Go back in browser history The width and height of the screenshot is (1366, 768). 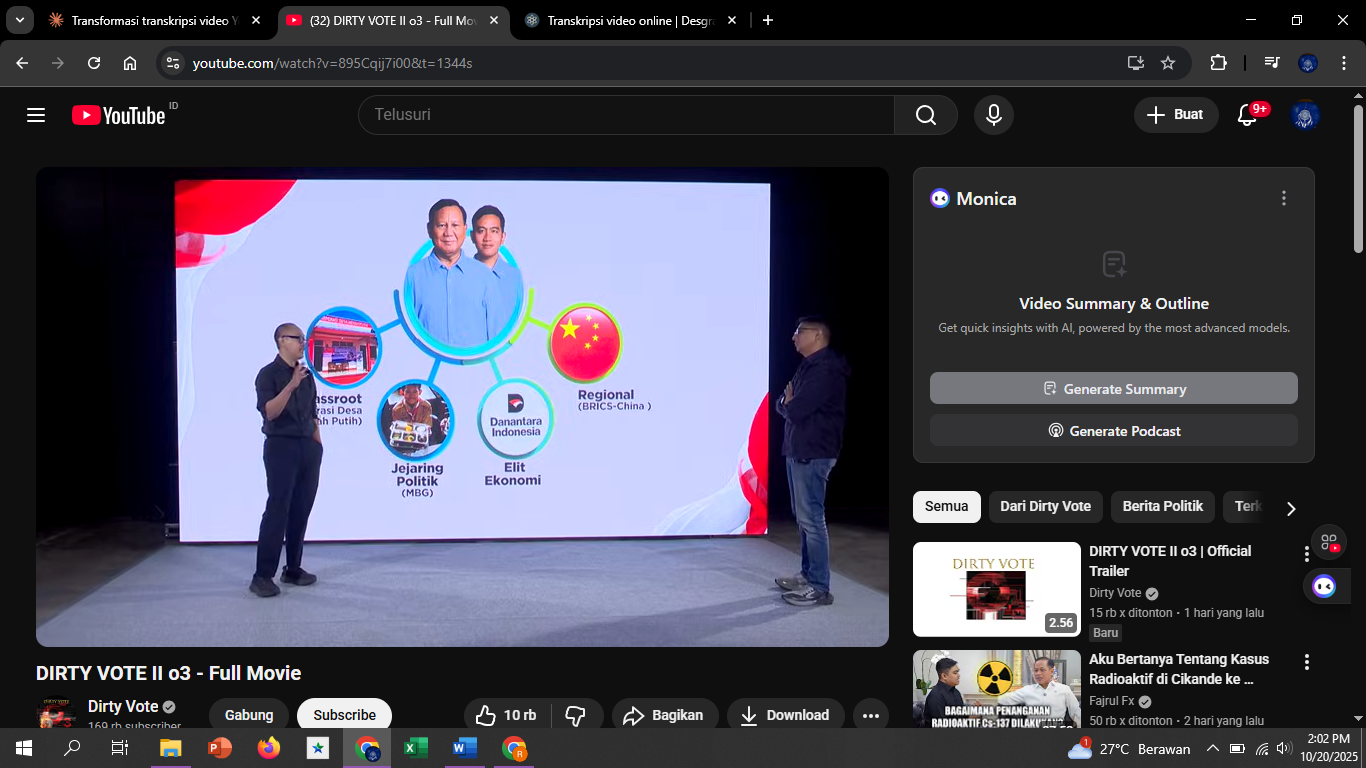22,63
